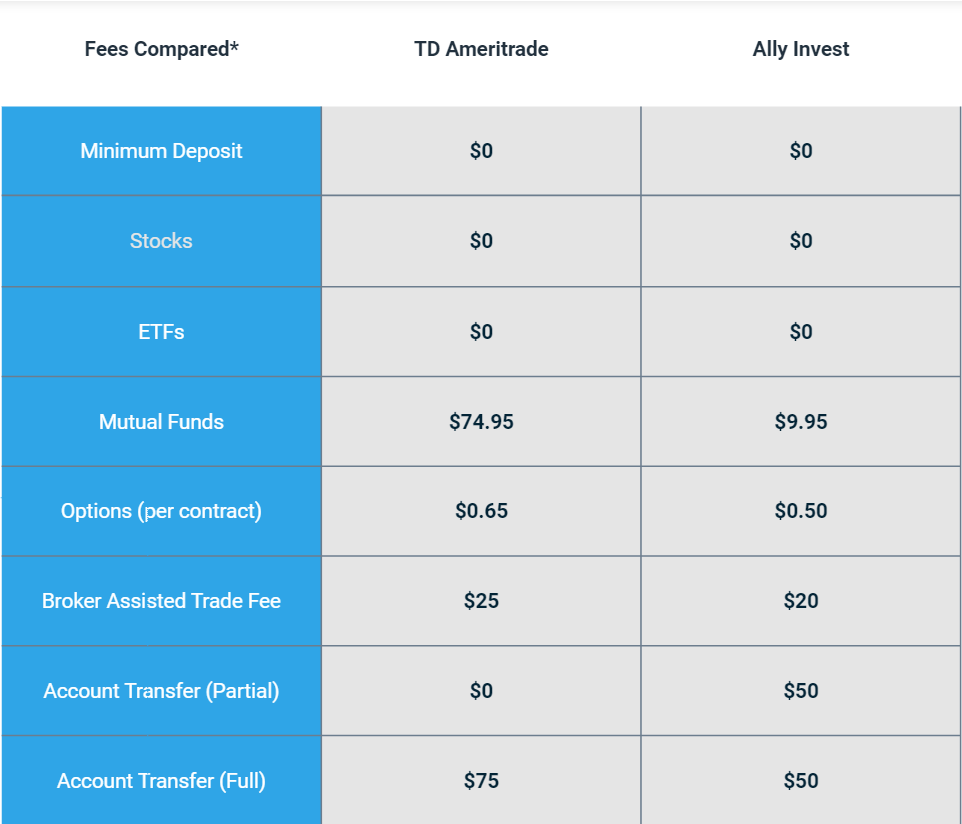Viewport: 962px width, 824px height.
Task: Click the Mutual Funds row label
Action: tap(161, 422)
